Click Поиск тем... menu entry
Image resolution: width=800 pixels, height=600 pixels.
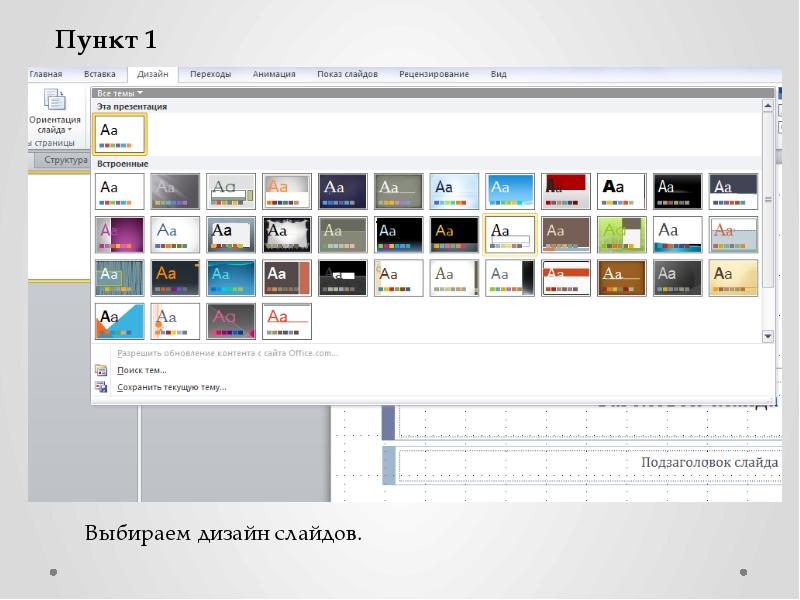(x=141, y=370)
